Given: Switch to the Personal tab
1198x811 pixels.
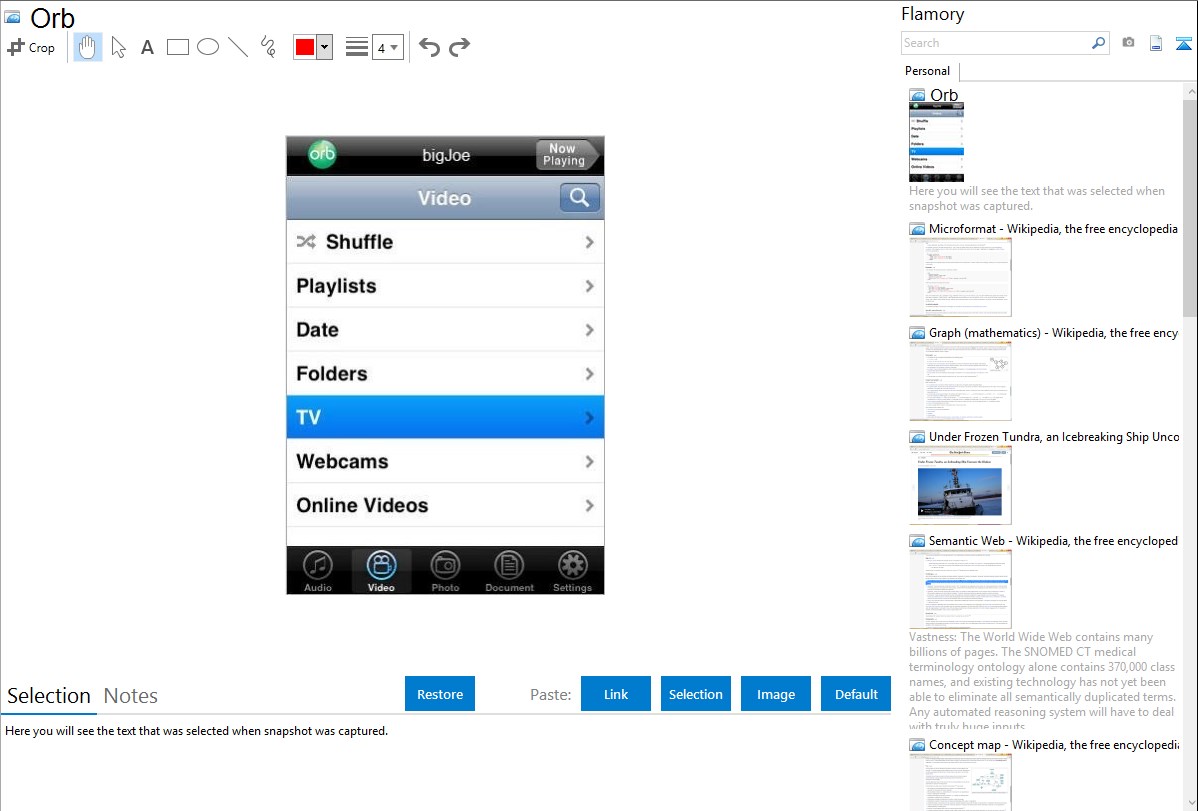Looking at the screenshot, I should (928, 71).
